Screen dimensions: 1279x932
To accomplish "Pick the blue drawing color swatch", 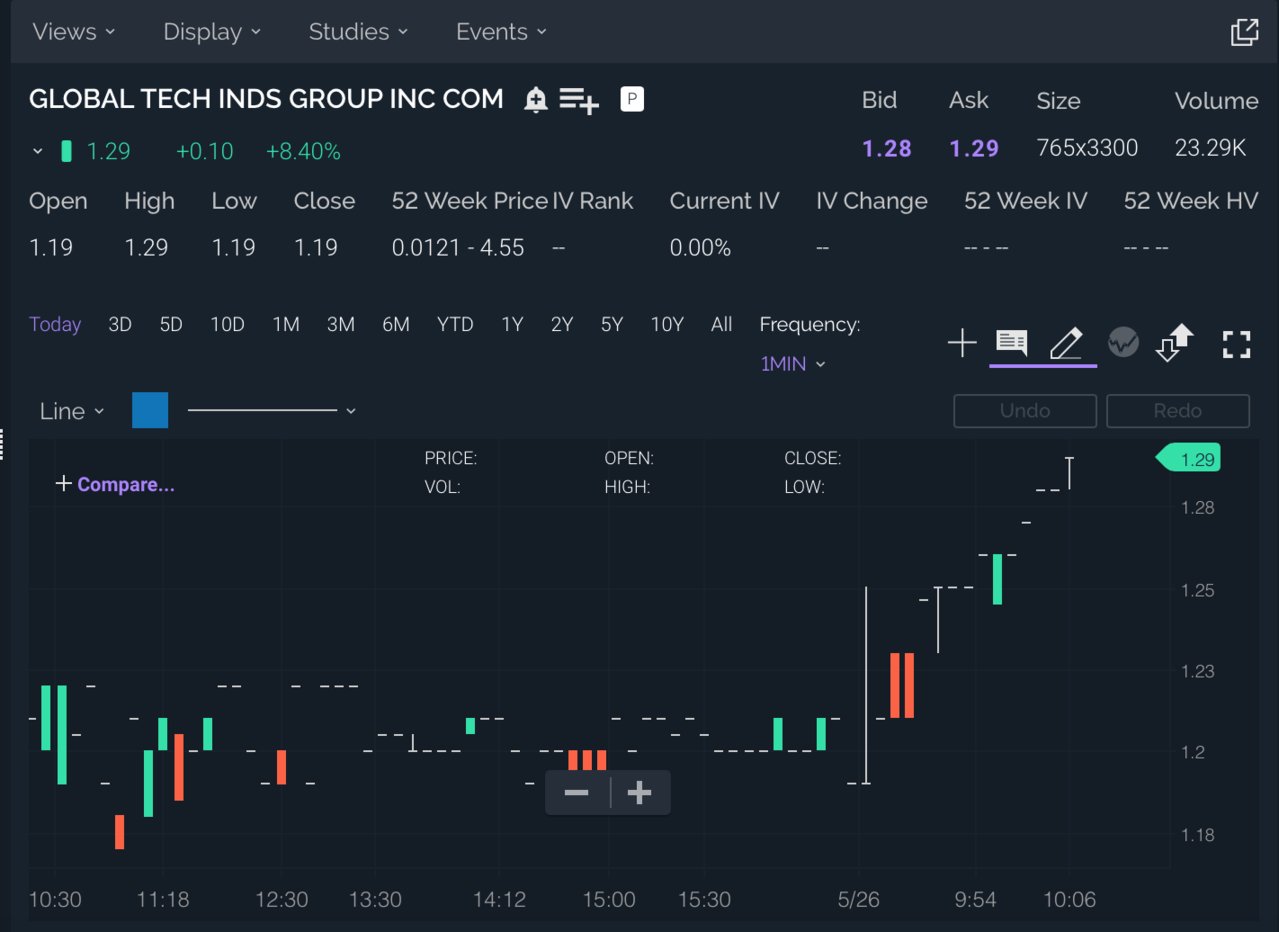I will (x=150, y=410).
